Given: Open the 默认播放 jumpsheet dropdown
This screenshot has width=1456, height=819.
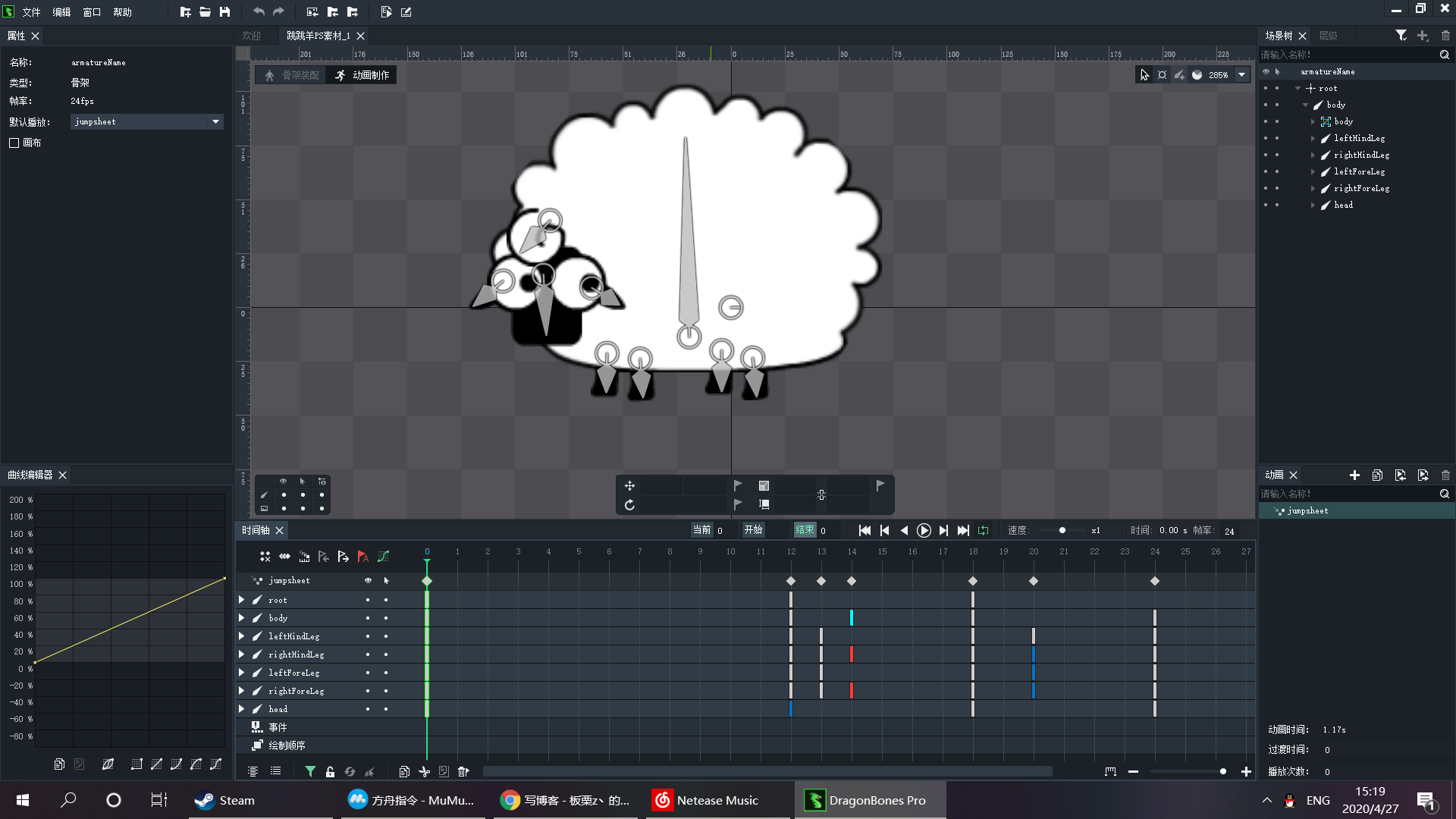Looking at the screenshot, I should (x=215, y=121).
